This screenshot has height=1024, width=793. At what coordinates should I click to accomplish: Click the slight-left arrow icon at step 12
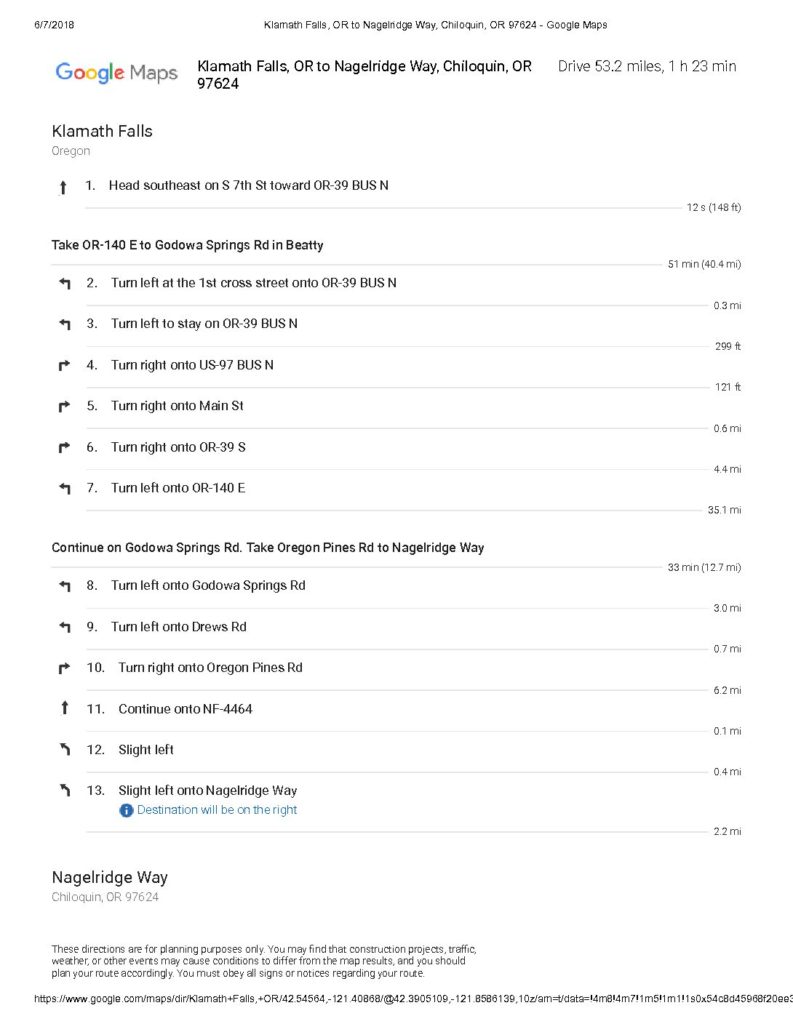[65, 750]
